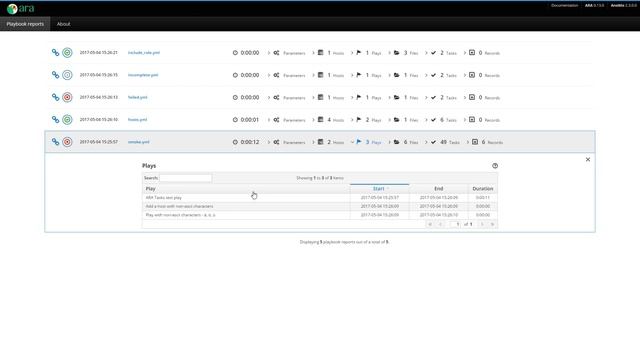Go to next page of Plays table
The image size is (640, 360).
pos(482,224)
